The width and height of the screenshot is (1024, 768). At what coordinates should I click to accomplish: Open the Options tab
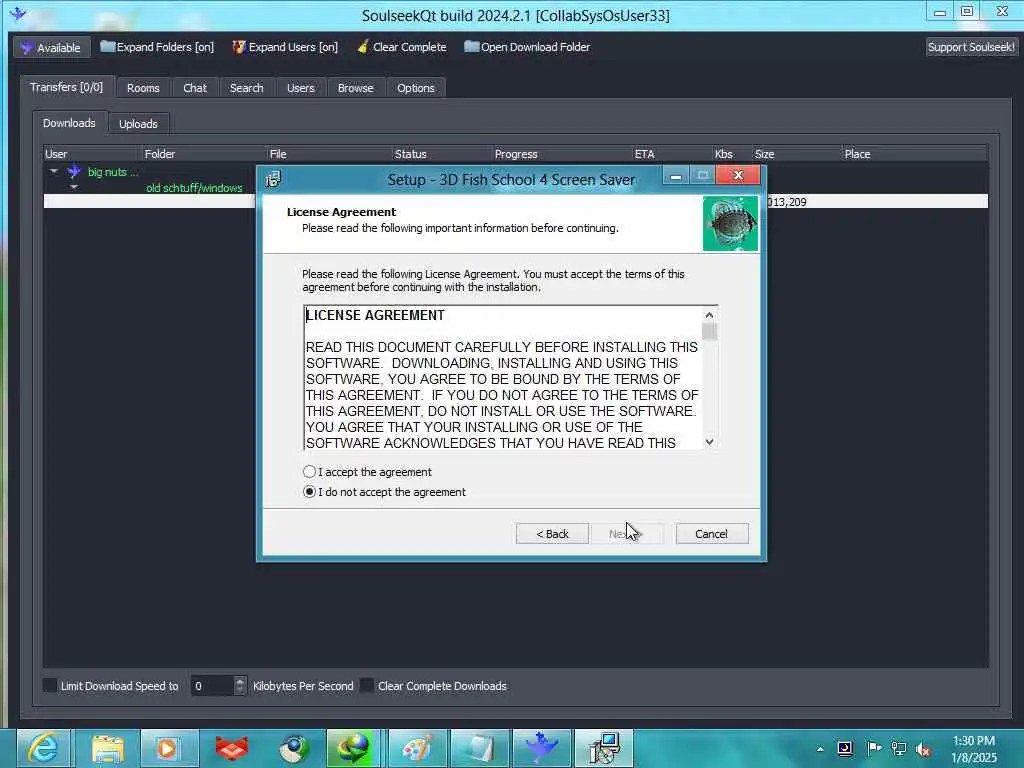click(x=415, y=88)
